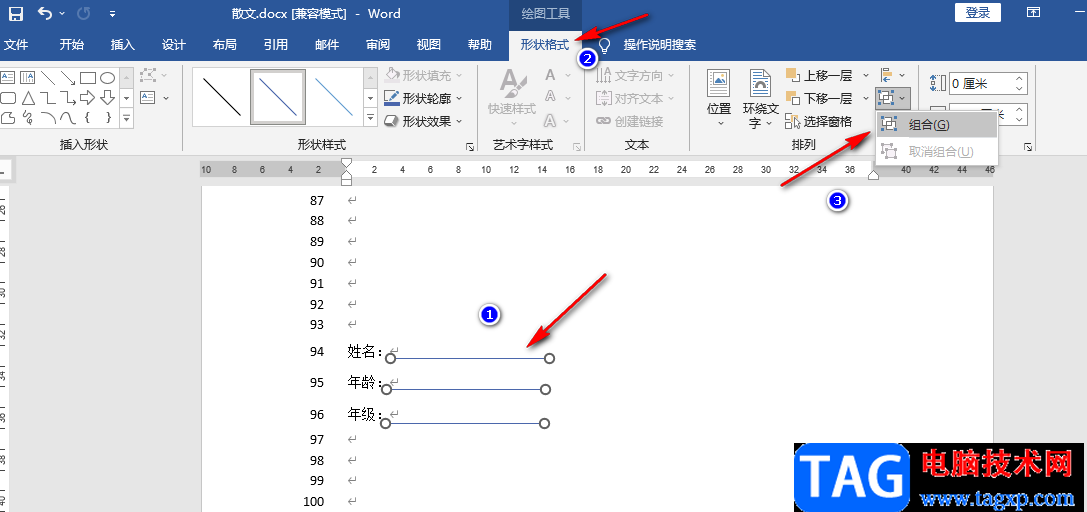Viewport: 1087px width, 512px height.
Task: Open the undo history dropdown
Action: point(62,13)
